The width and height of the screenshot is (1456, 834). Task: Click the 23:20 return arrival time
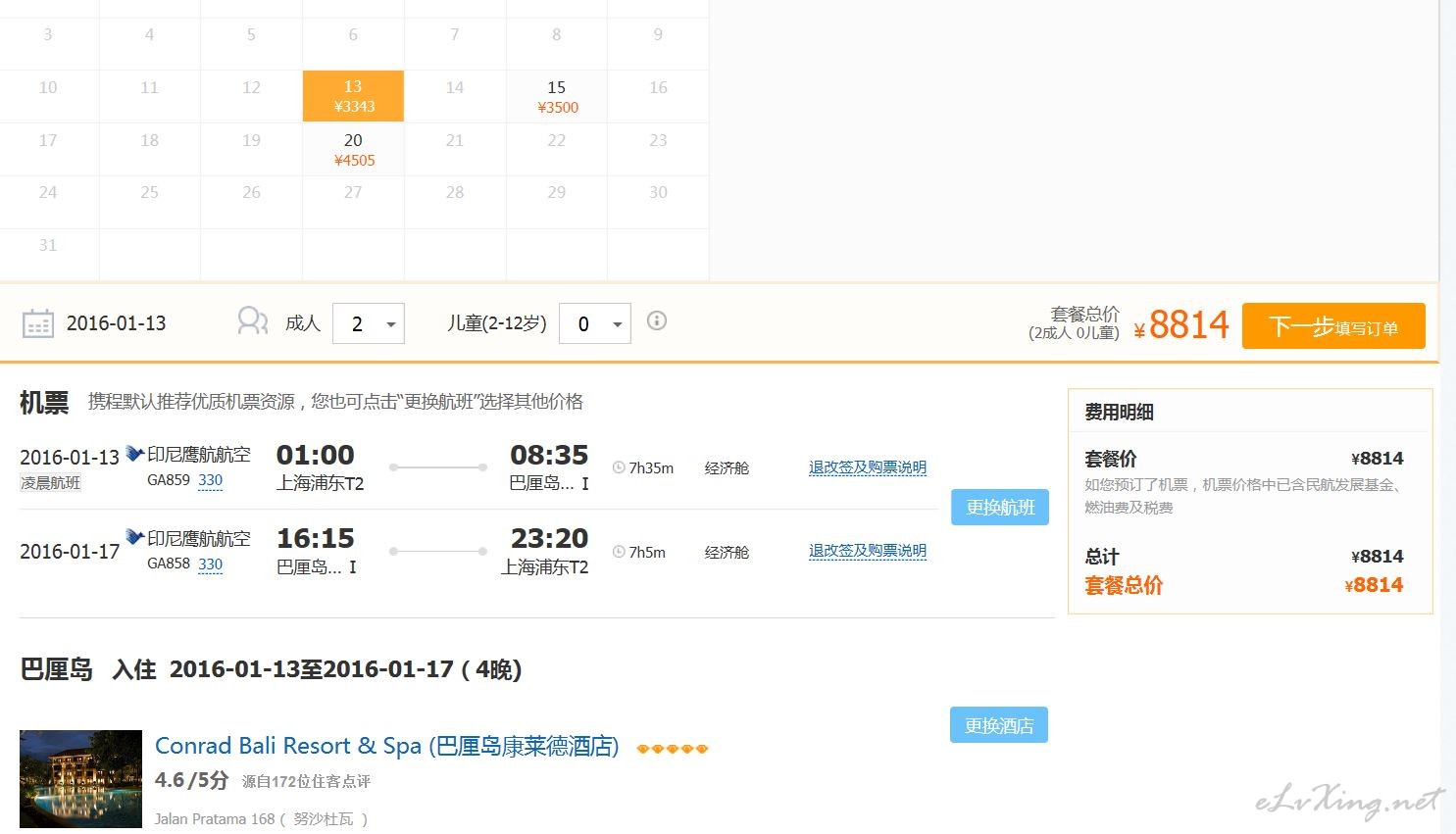click(x=549, y=538)
